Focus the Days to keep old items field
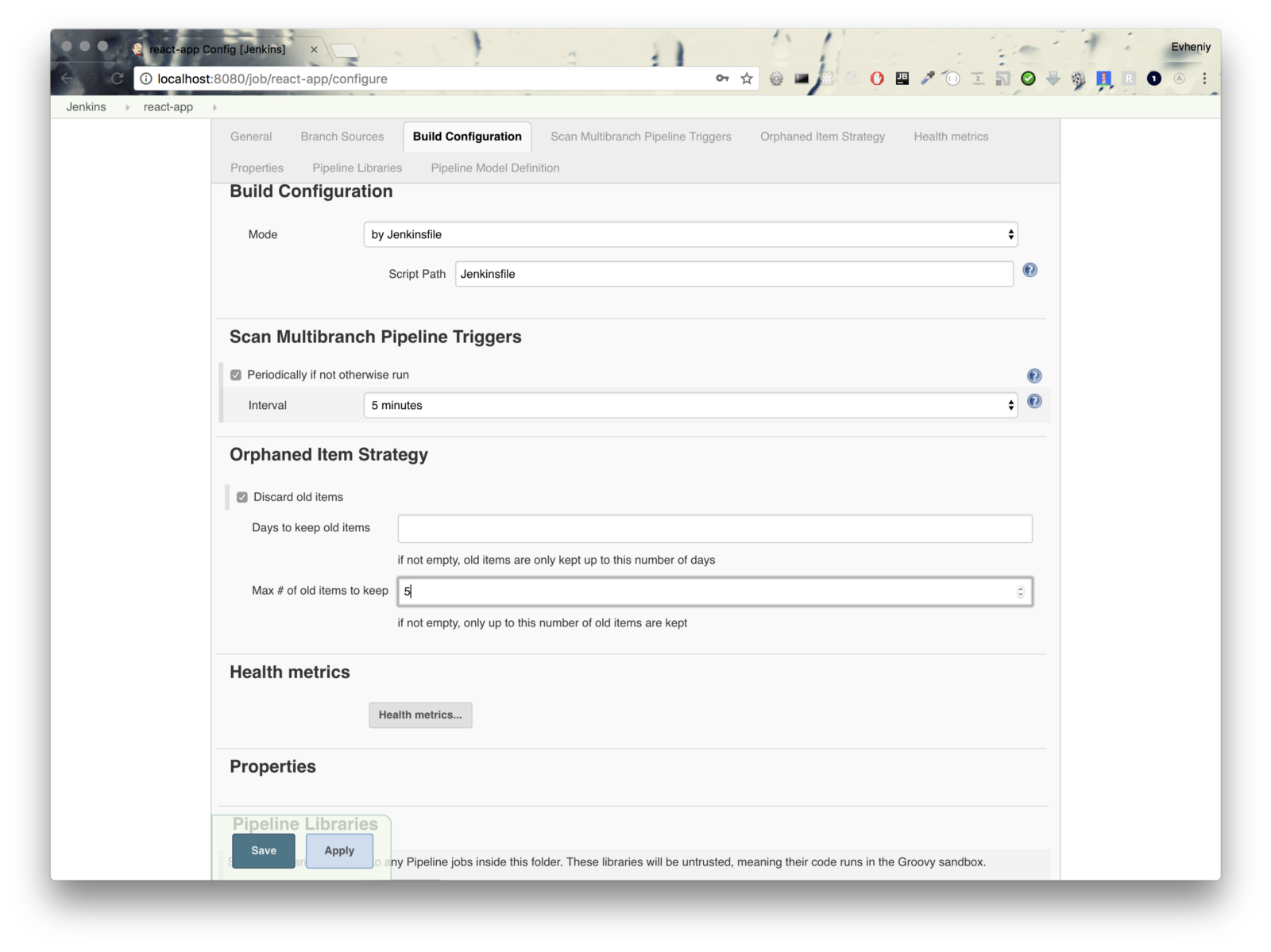Viewport: 1271px width, 952px height. coord(715,529)
